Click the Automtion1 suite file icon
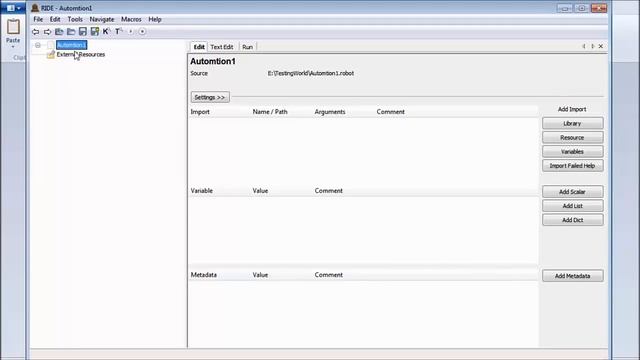Screen dimensions: 640x360 51,45
